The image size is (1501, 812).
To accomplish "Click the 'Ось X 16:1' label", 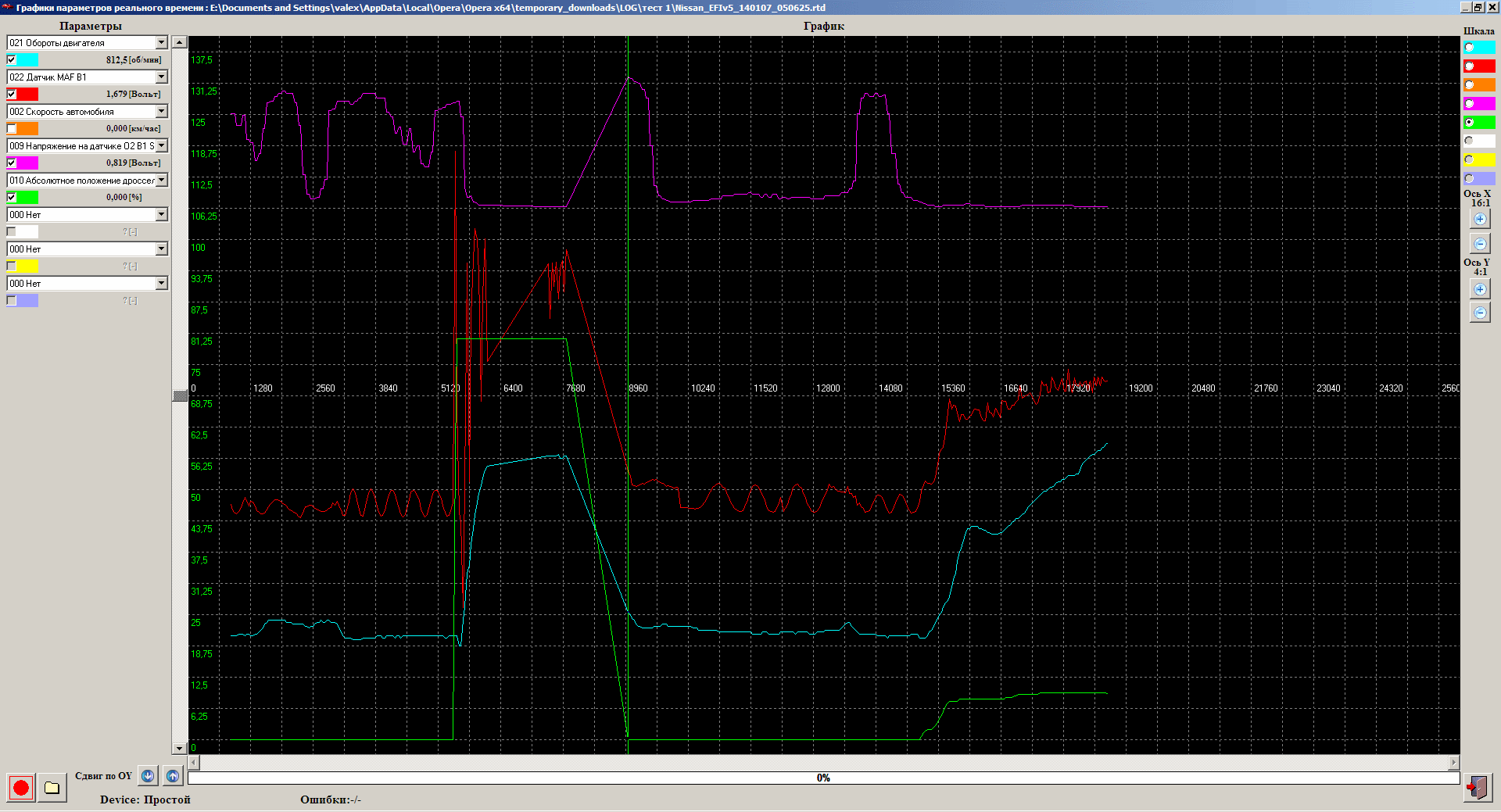I will tap(1478, 198).
